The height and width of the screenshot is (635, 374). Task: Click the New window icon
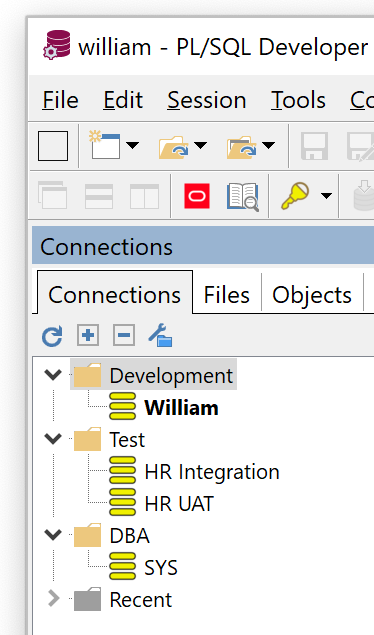click(104, 145)
